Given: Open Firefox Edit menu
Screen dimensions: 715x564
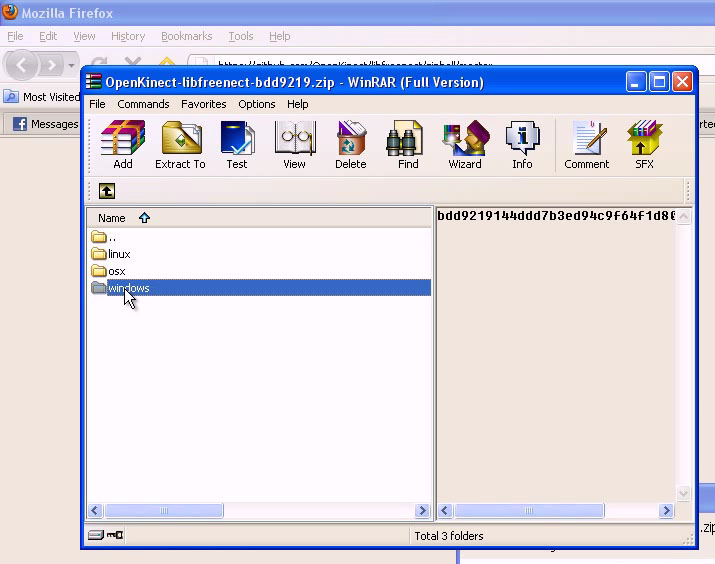Looking at the screenshot, I should (48, 36).
